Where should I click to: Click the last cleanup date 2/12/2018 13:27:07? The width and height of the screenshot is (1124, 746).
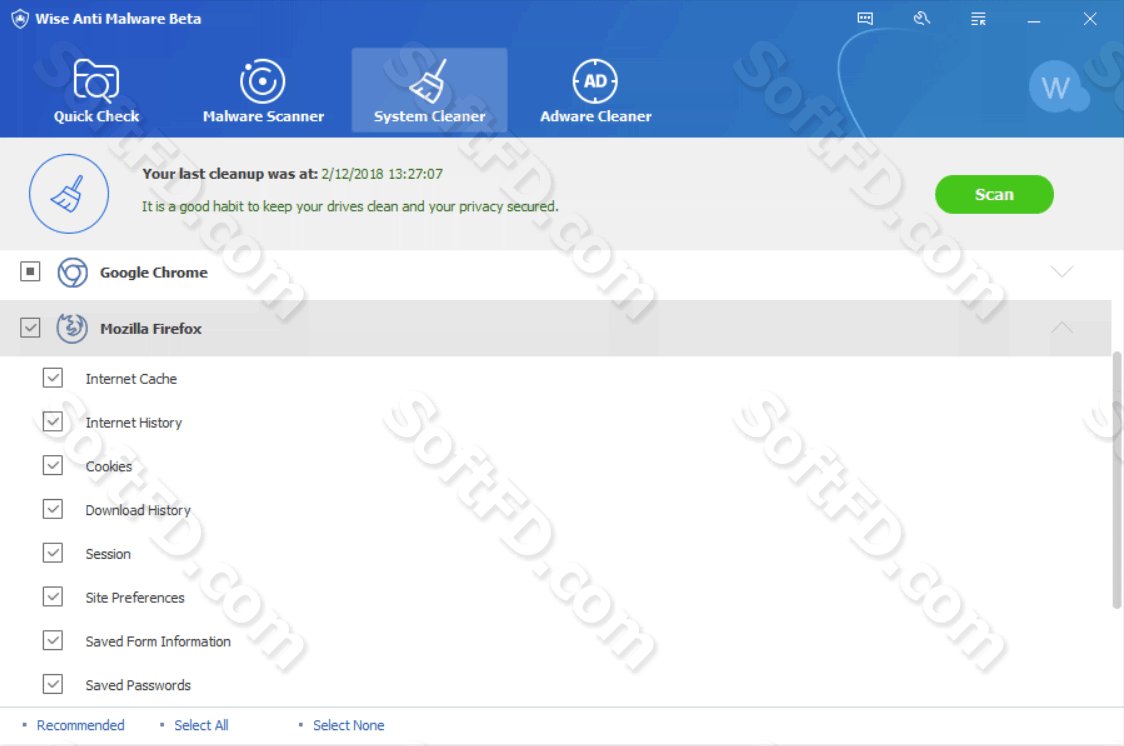[382, 173]
